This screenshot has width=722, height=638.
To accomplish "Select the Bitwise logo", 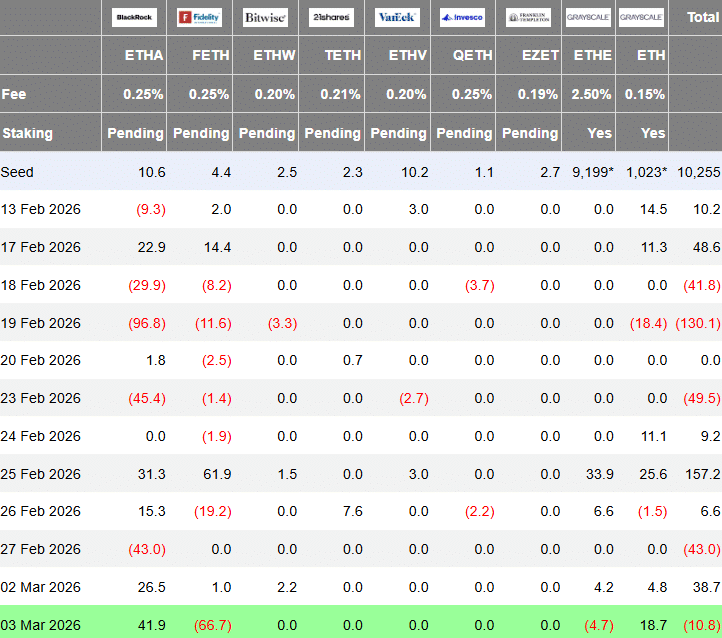I will tap(265, 17).
